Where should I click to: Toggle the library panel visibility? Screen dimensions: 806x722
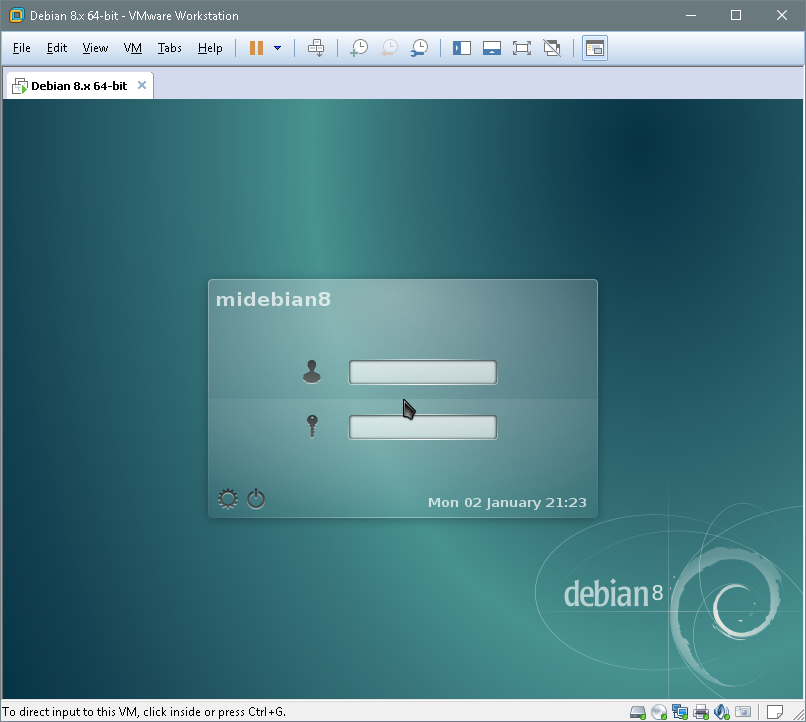click(x=461, y=47)
